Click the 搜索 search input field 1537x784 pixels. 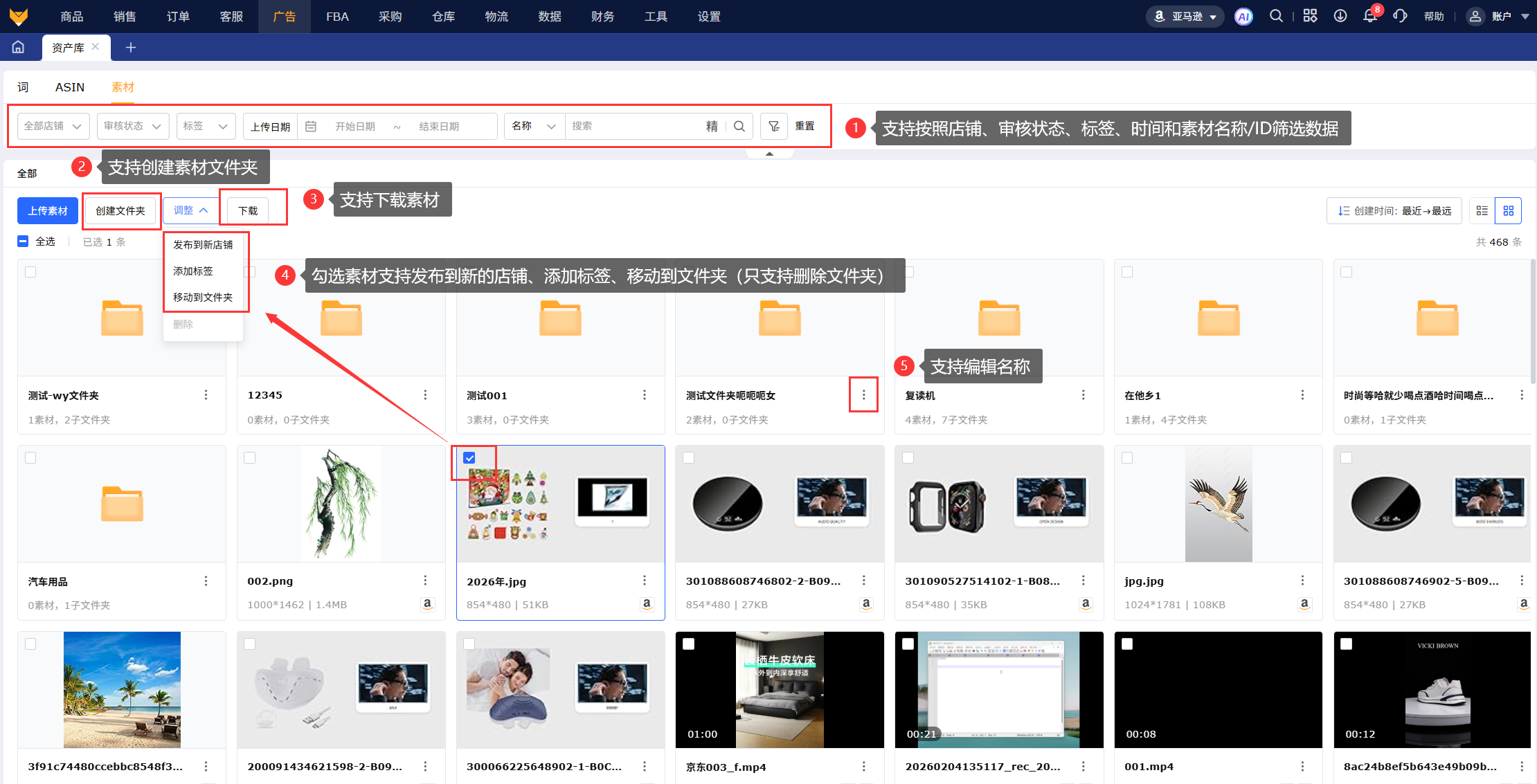(633, 126)
